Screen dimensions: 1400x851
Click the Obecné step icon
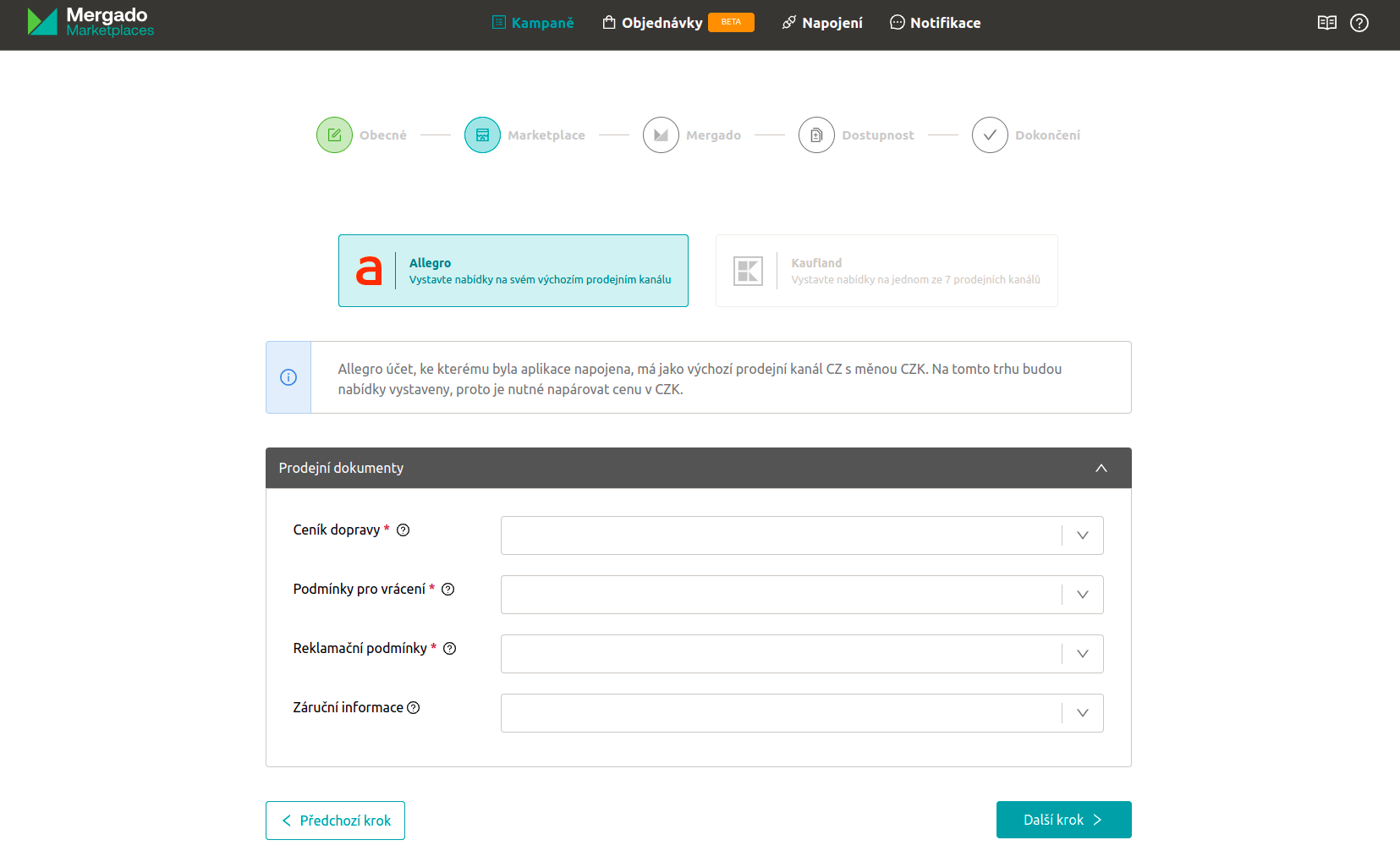(x=334, y=135)
